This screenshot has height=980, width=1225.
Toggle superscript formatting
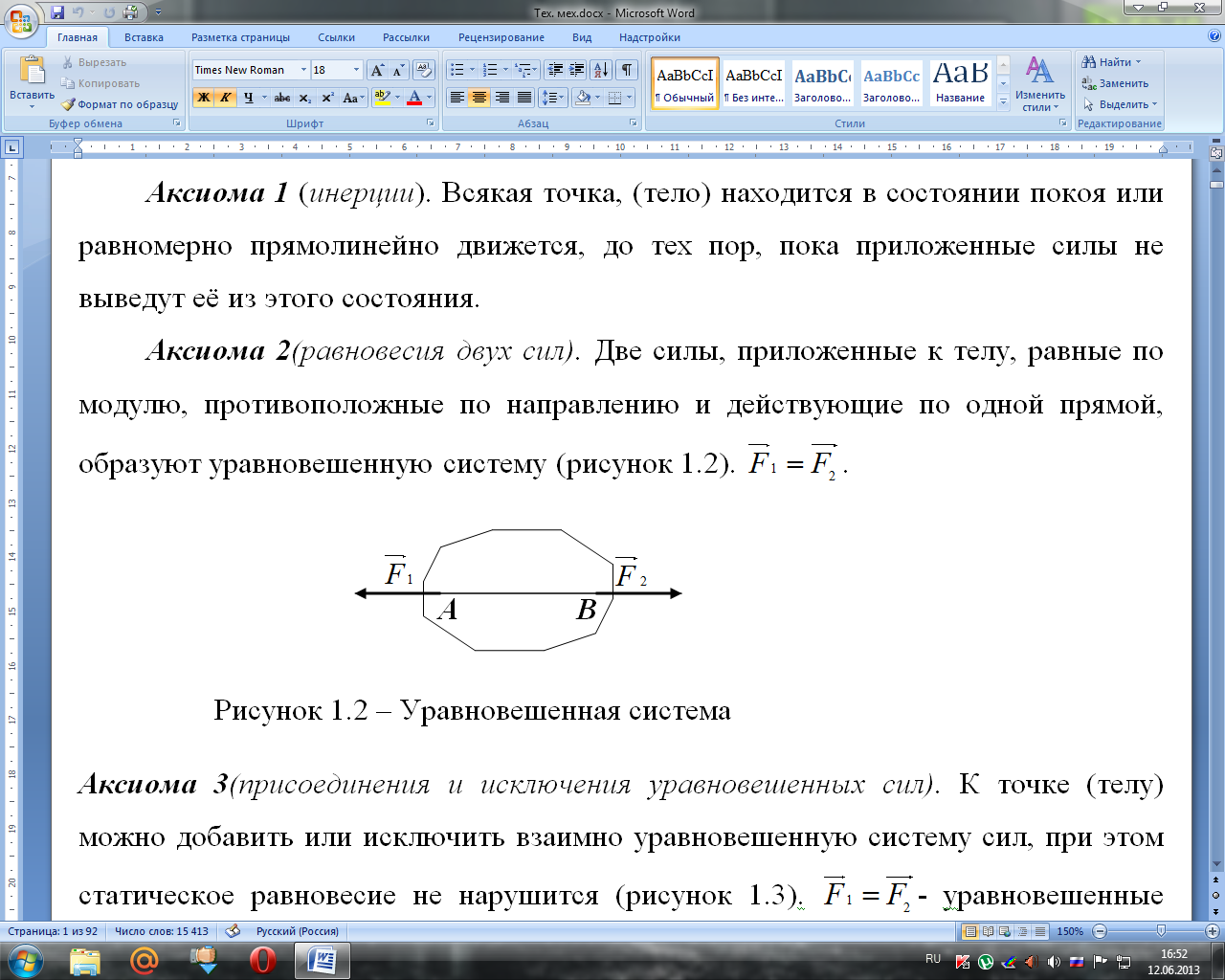click(x=327, y=98)
